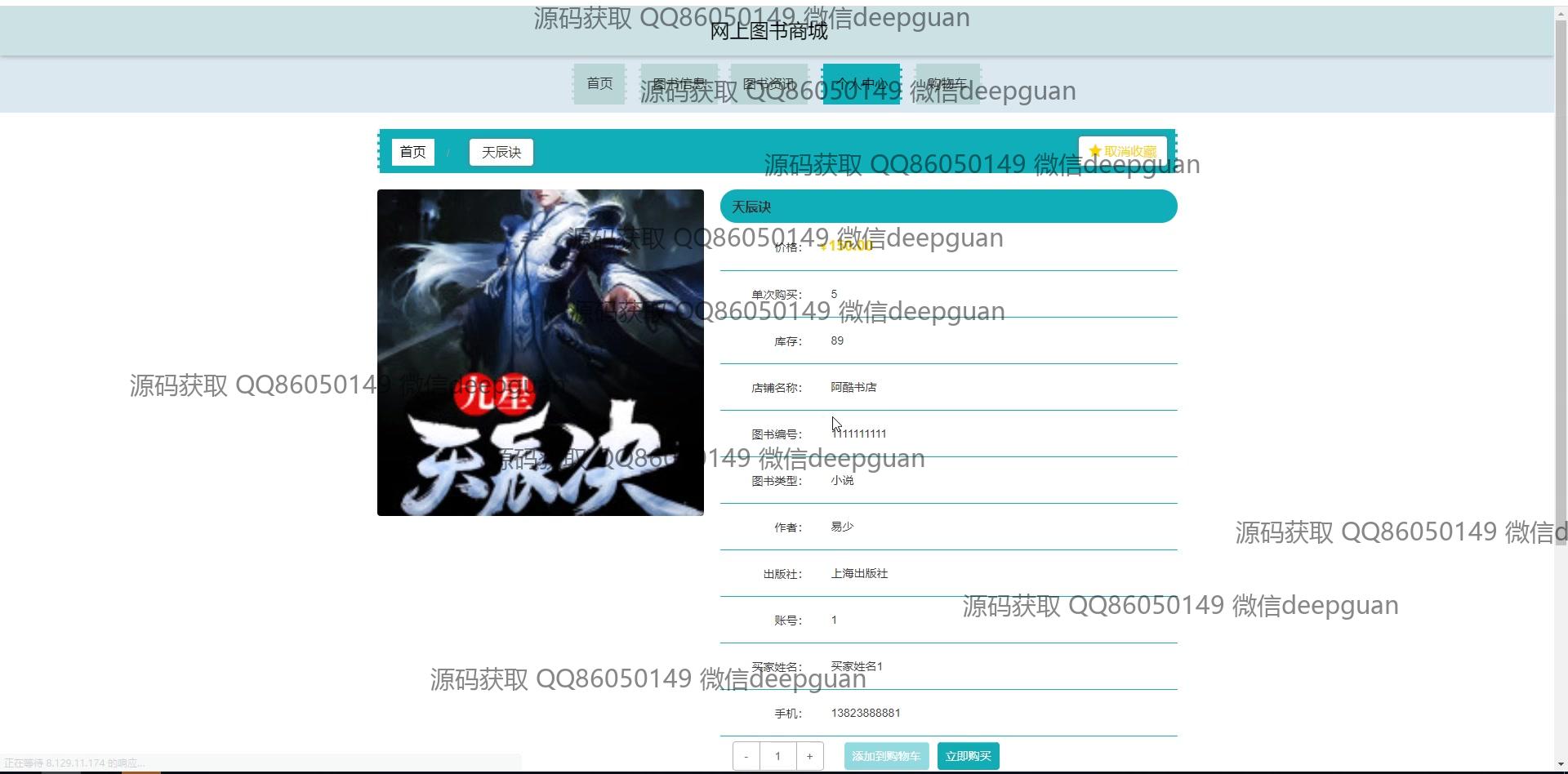The image size is (1568, 774).
Task: Click the book number 1111111111
Action: pos(858,434)
